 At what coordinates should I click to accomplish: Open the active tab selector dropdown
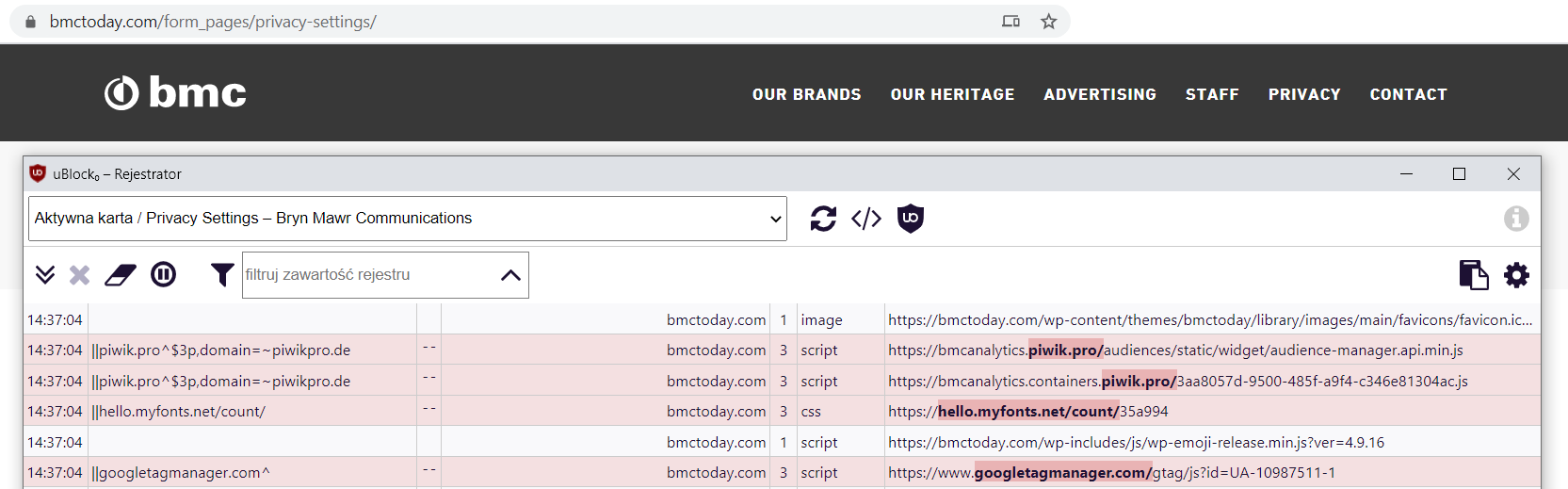pos(408,219)
